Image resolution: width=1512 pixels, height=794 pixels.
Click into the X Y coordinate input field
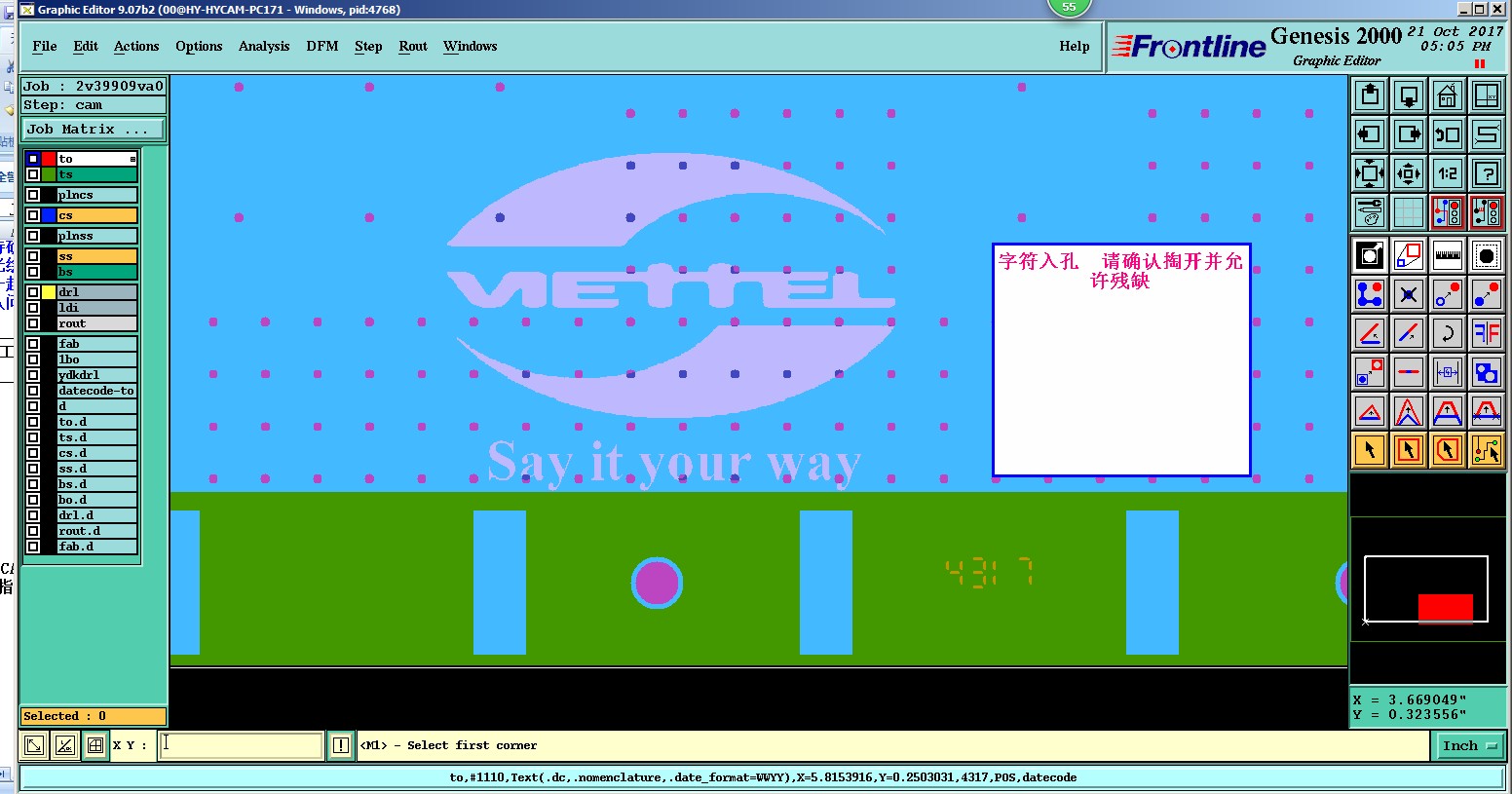coord(242,745)
